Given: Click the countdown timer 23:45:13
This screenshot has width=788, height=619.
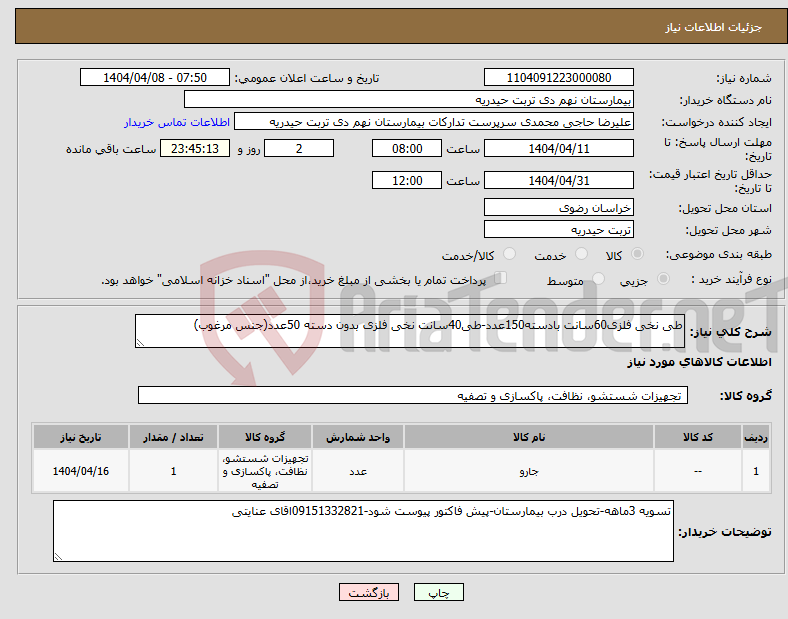Looking at the screenshot, I should click(x=195, y=149).
